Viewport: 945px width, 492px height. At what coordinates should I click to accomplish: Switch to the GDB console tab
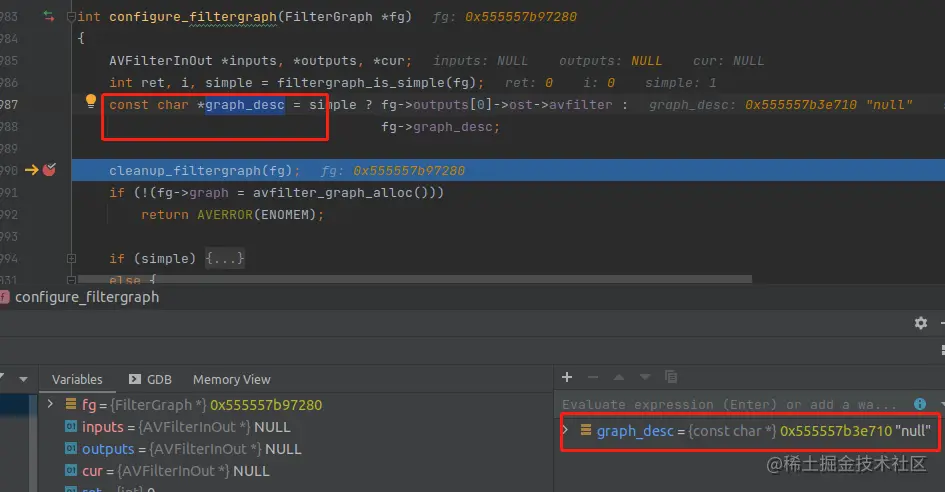coord(150,380)
